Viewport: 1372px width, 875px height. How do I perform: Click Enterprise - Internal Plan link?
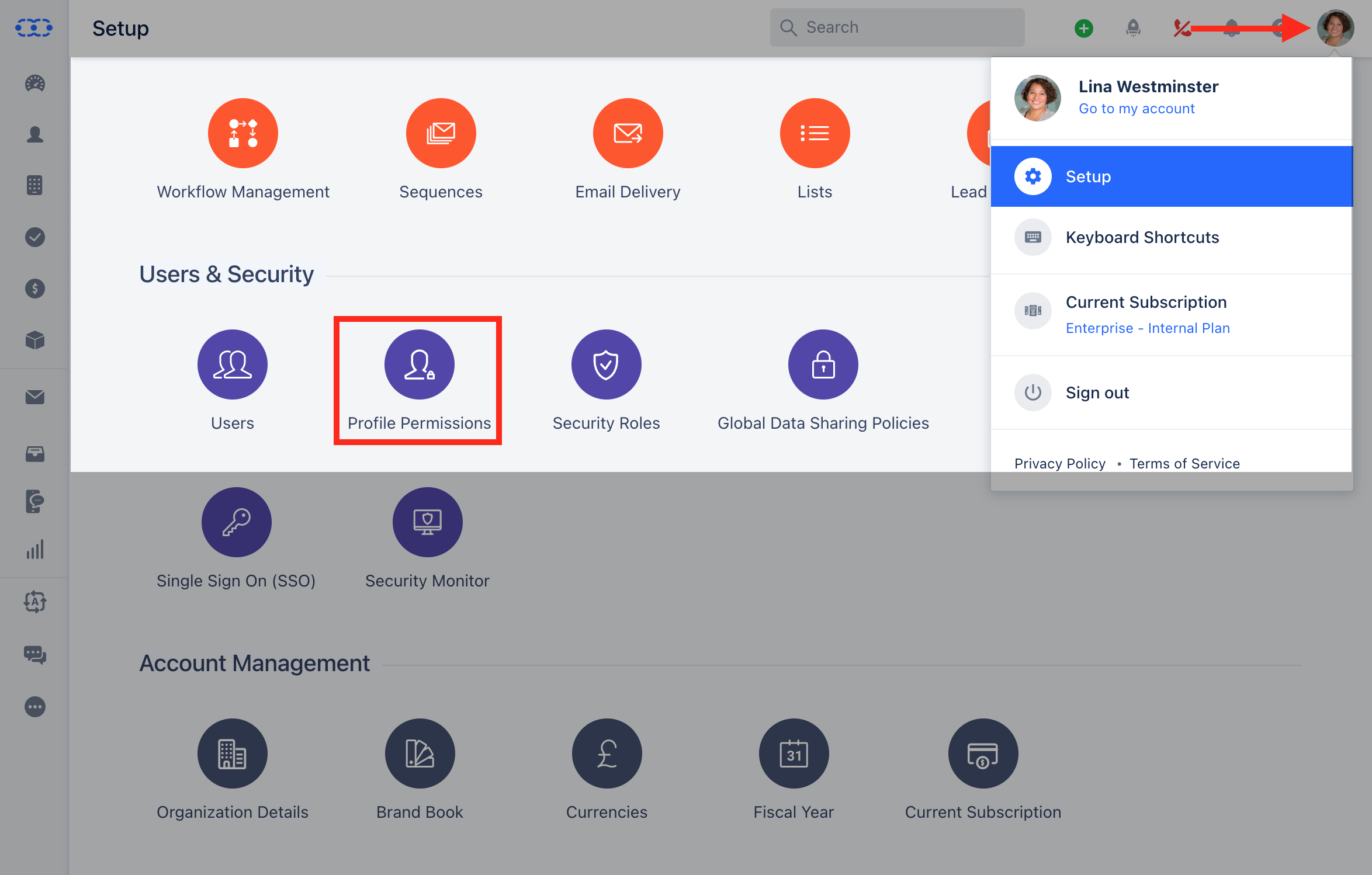(x=1148, y=328)
